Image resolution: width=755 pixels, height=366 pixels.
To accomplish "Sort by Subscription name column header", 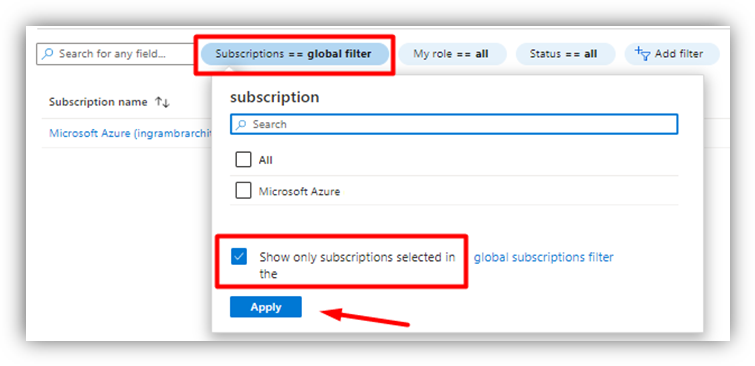I will 98,102.
